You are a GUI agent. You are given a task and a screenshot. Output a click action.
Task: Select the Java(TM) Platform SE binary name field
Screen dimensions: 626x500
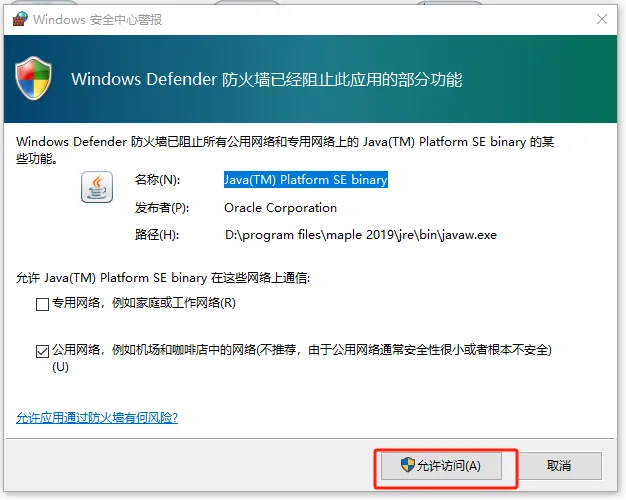[x=306, y=180]
